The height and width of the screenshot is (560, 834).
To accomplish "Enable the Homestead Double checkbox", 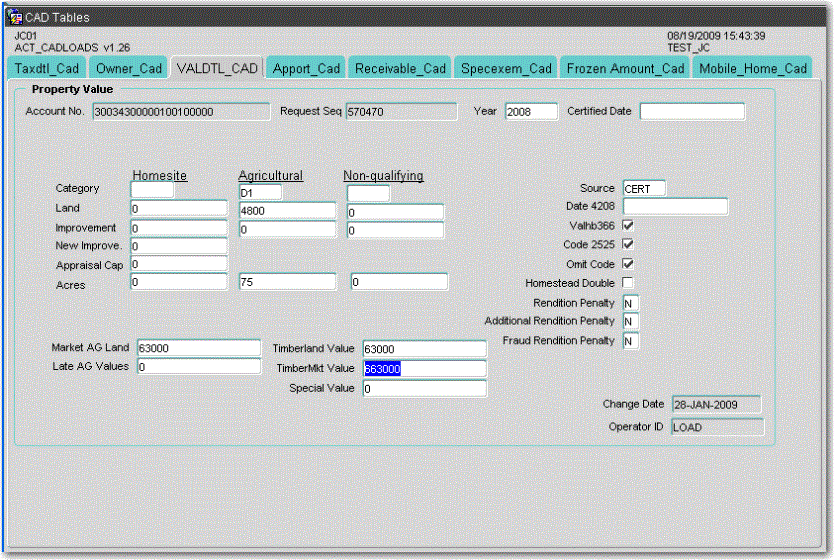I will [x=628, y=283].
